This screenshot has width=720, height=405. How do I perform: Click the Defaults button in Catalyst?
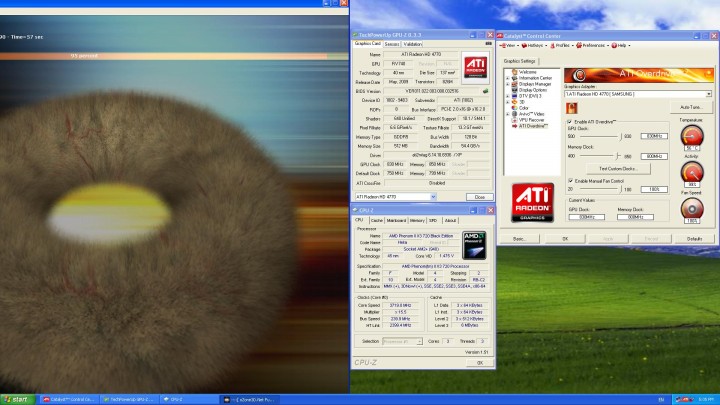tap(694, 239)
